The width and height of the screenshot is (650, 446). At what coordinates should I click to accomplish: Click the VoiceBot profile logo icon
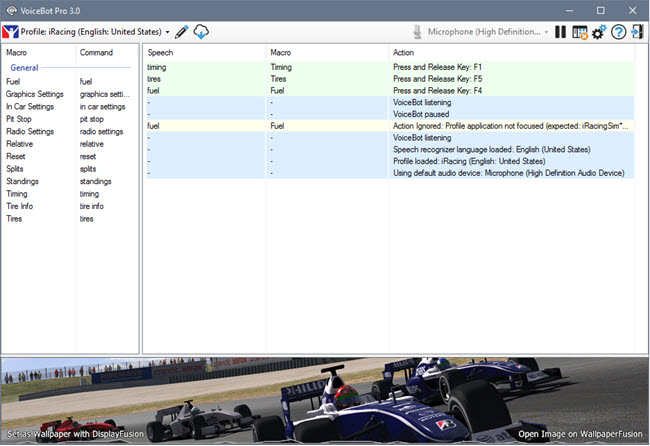tap(11, 32)
